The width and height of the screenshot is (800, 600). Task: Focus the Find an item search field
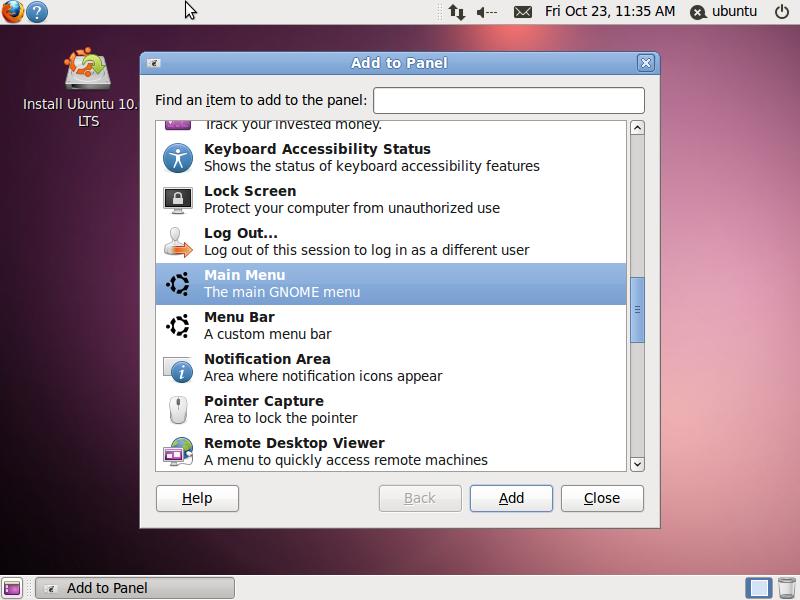coord(509,100)
